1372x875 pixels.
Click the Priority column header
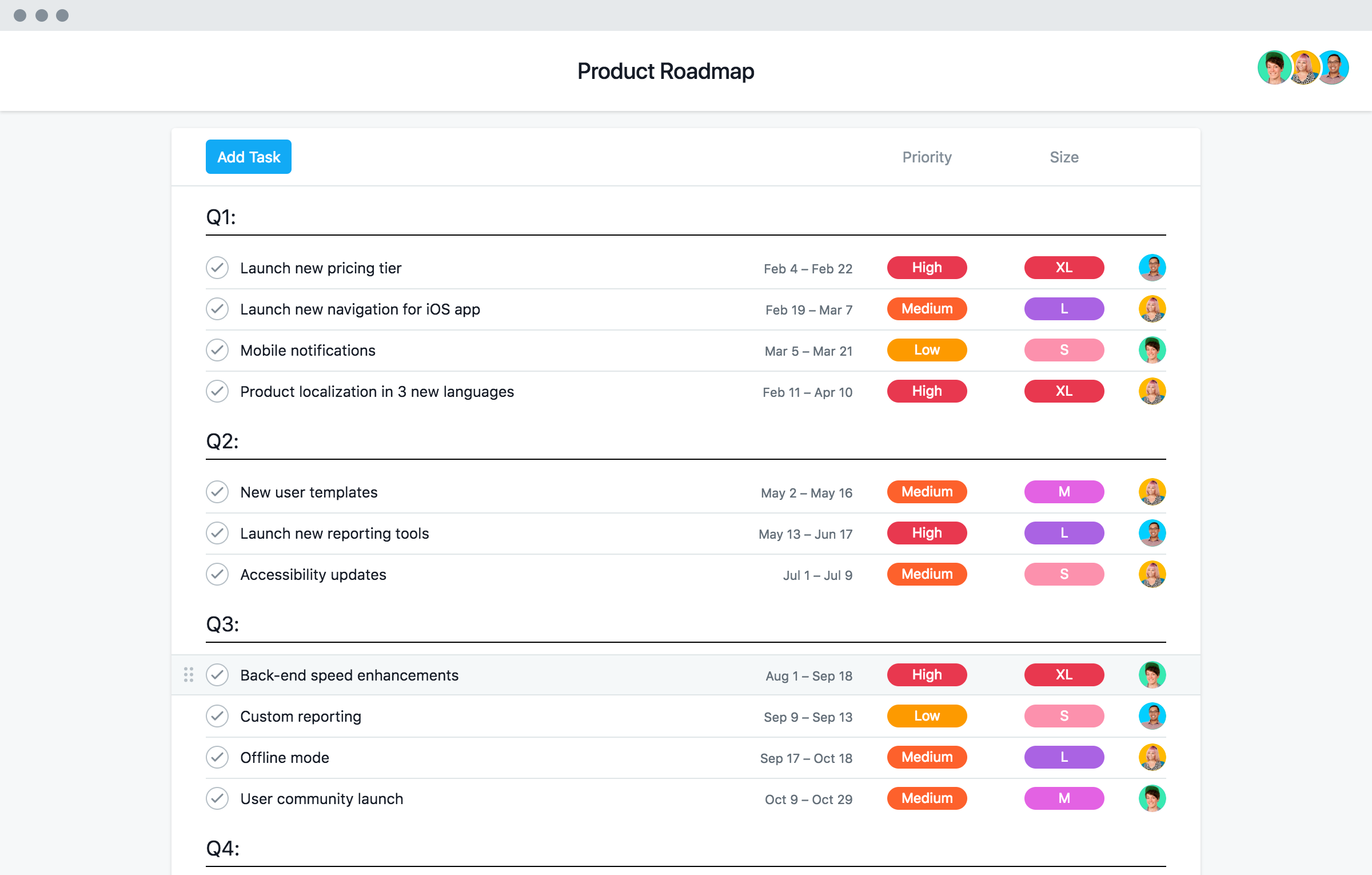(926, 156)
